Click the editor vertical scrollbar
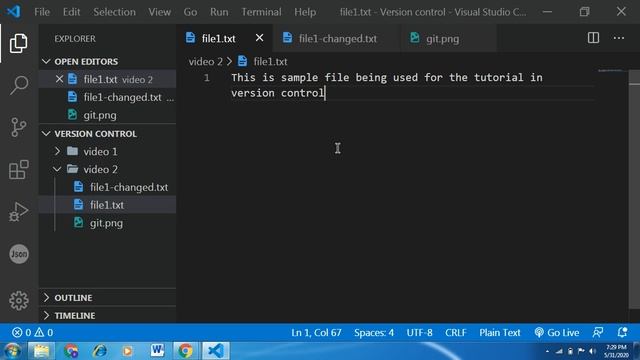The width and height of the screenshot is (640, 360). [634, 189]
